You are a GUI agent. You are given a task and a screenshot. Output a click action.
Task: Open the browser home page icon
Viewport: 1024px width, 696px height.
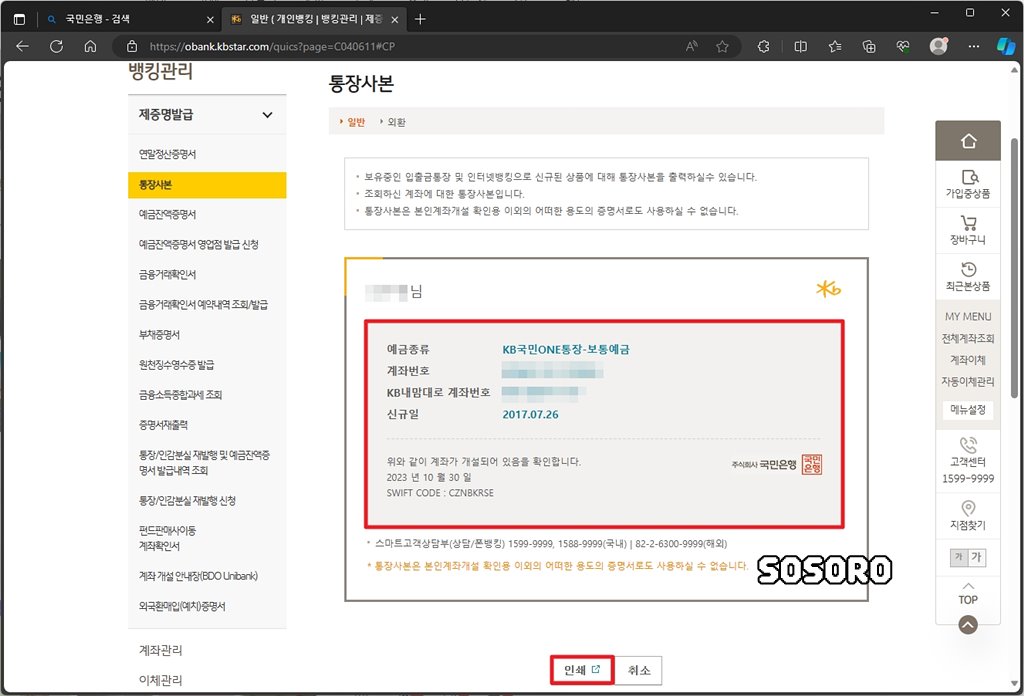click(x=90, y=46)
